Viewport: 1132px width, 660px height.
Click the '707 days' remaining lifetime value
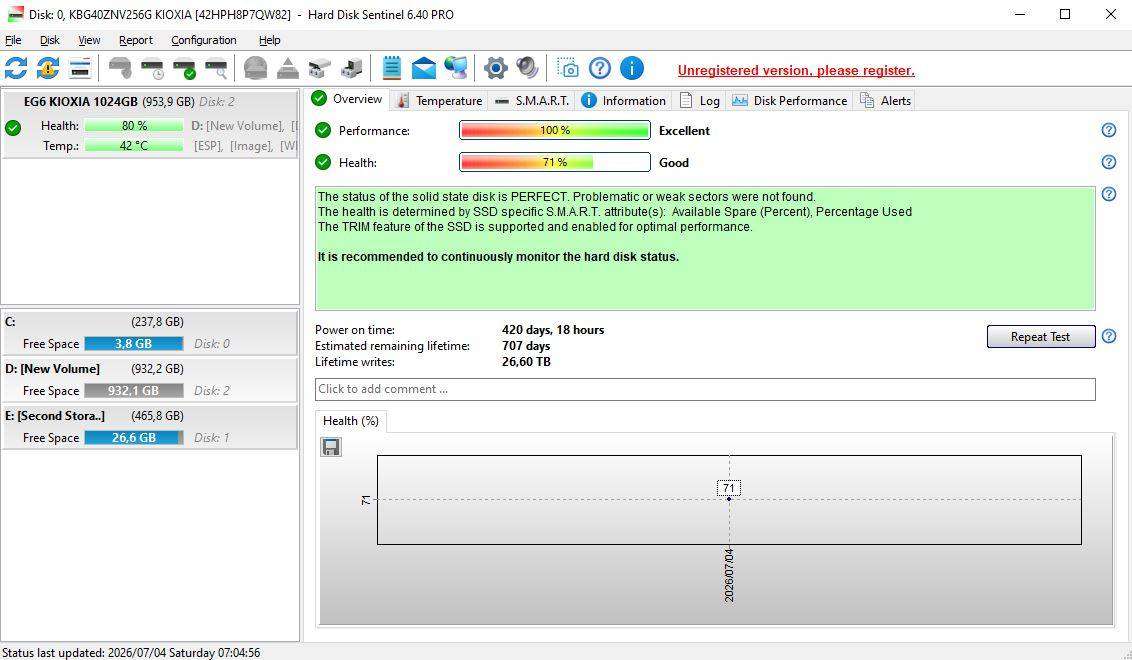pos(526,346)
